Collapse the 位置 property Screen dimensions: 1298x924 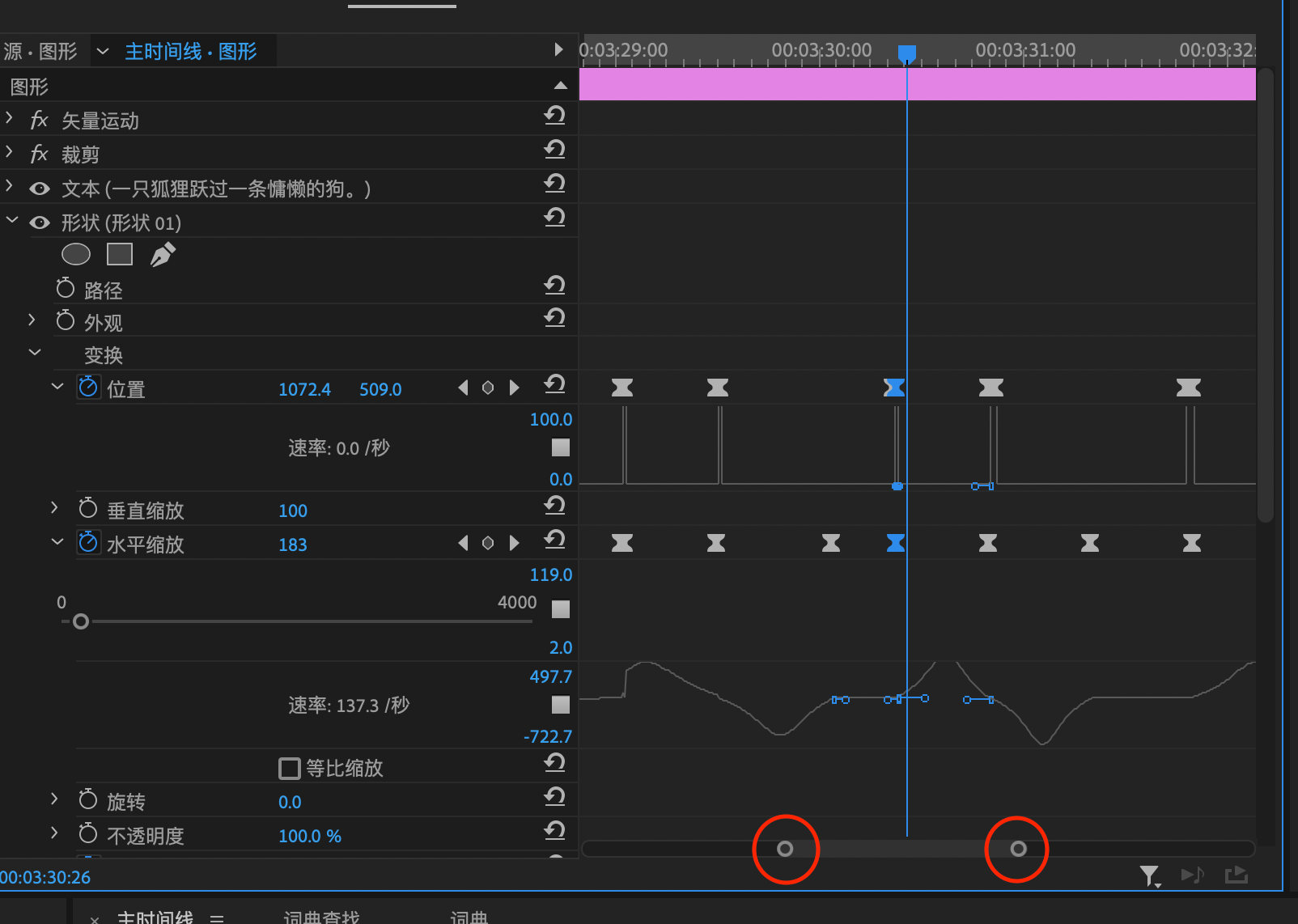57,387
